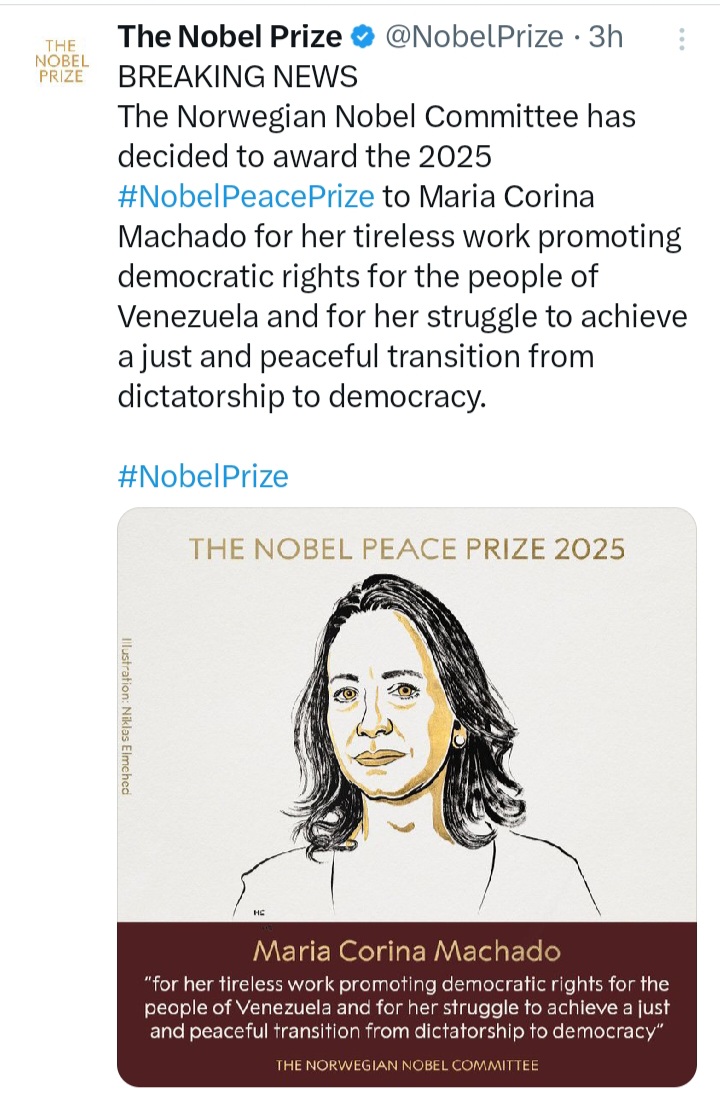The height and width of the screenshot is (1095, 720).
Task: Click "dictatorship to democracy." ending the post text
Action: point(301,396)
